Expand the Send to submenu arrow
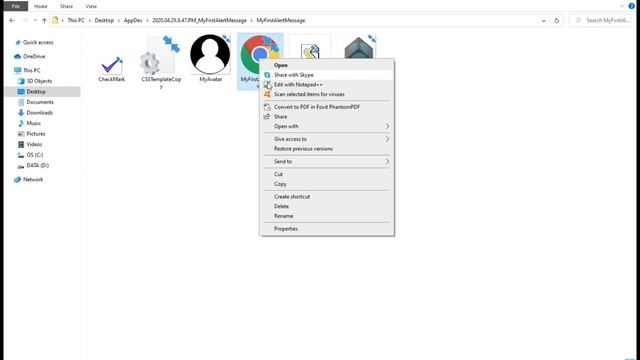Viewport: 640px width, 360px height. (x=387, y=162)
